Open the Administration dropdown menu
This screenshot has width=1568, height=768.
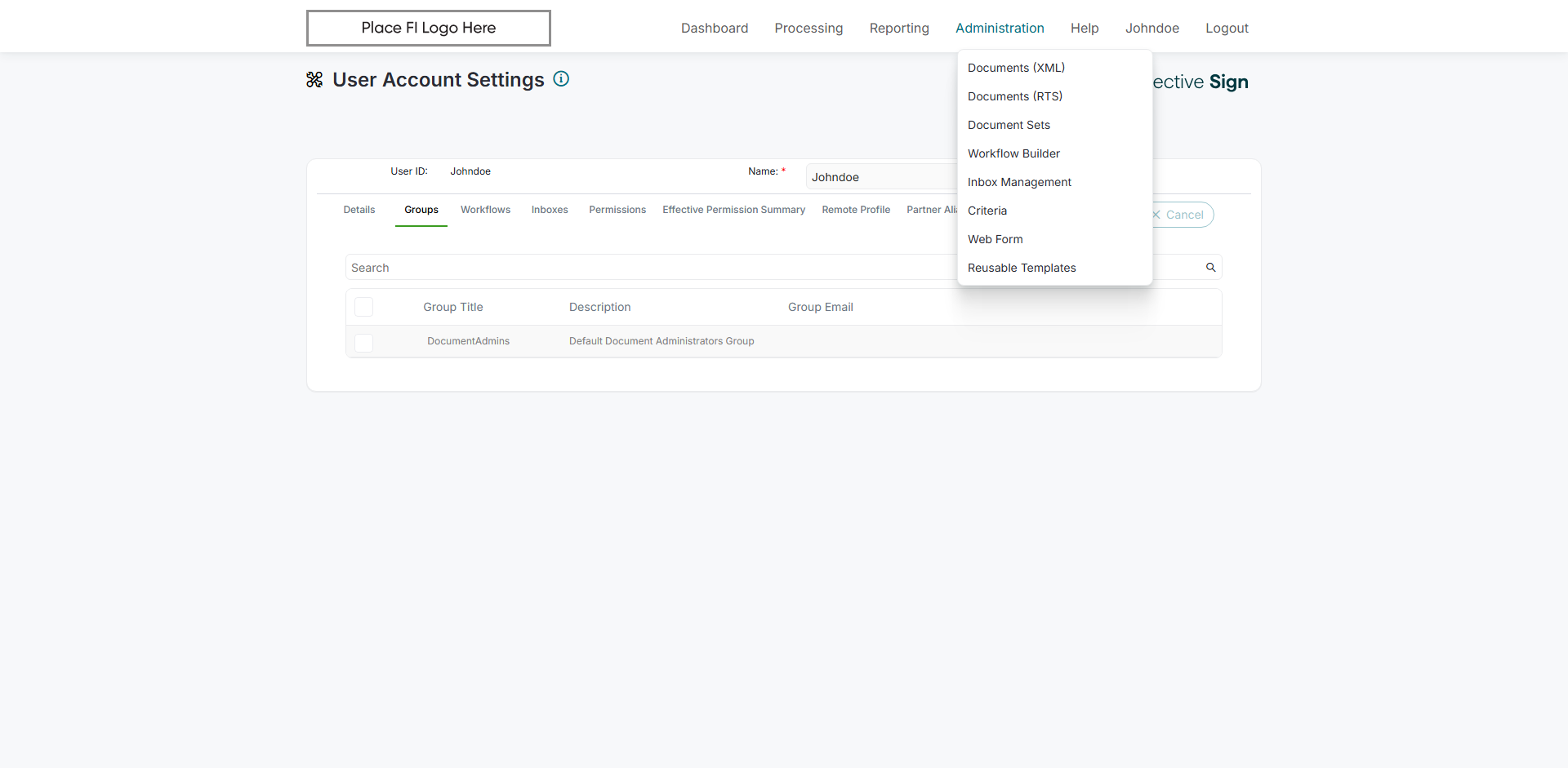(x=1000, y=28)
